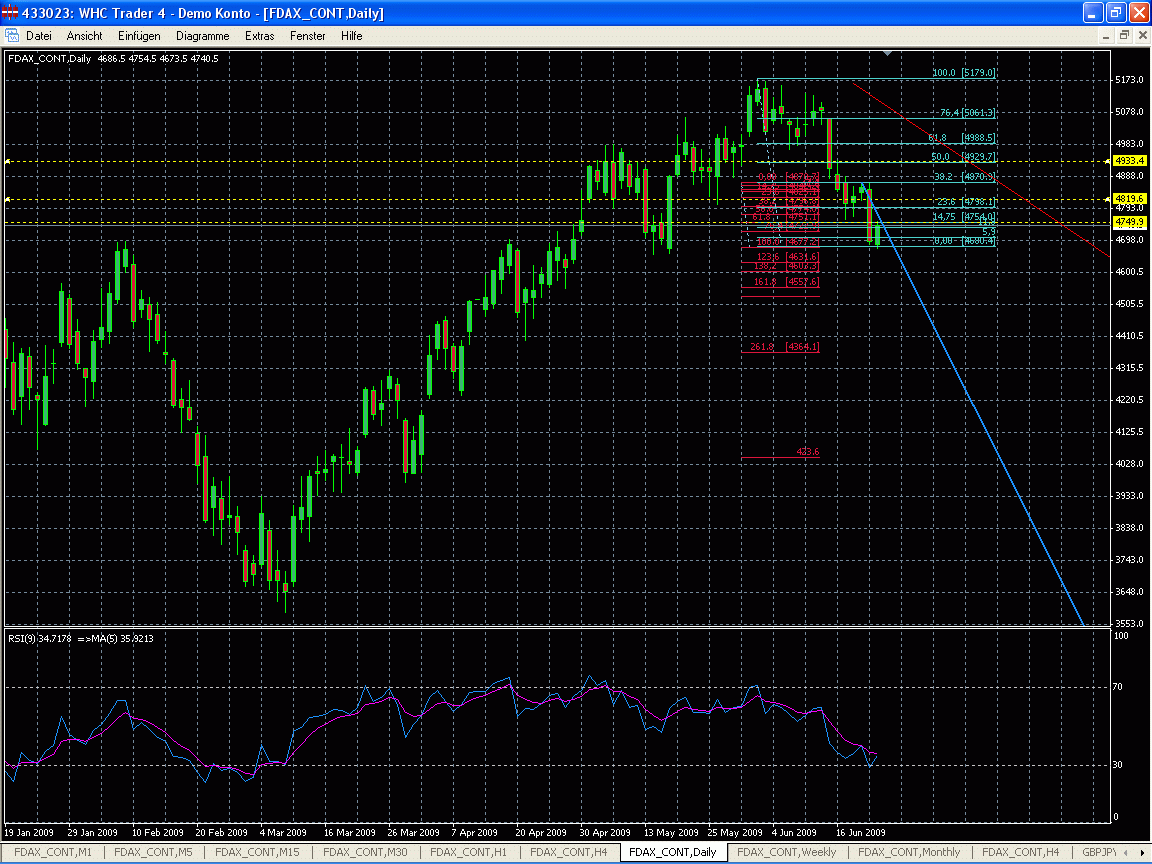This screenshot has width=1152, height=864.
Task: Click the chart shift triangle marker at top
Action: (x=888, y=54)
